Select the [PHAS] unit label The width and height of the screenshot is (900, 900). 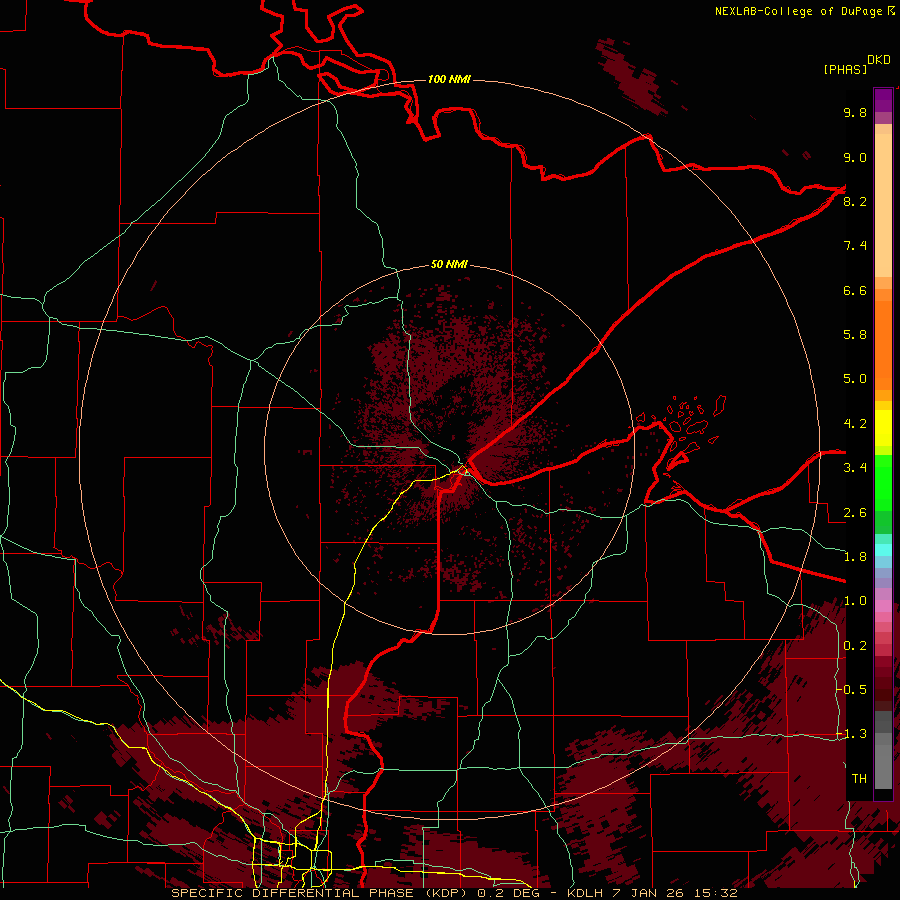(845, 69)
